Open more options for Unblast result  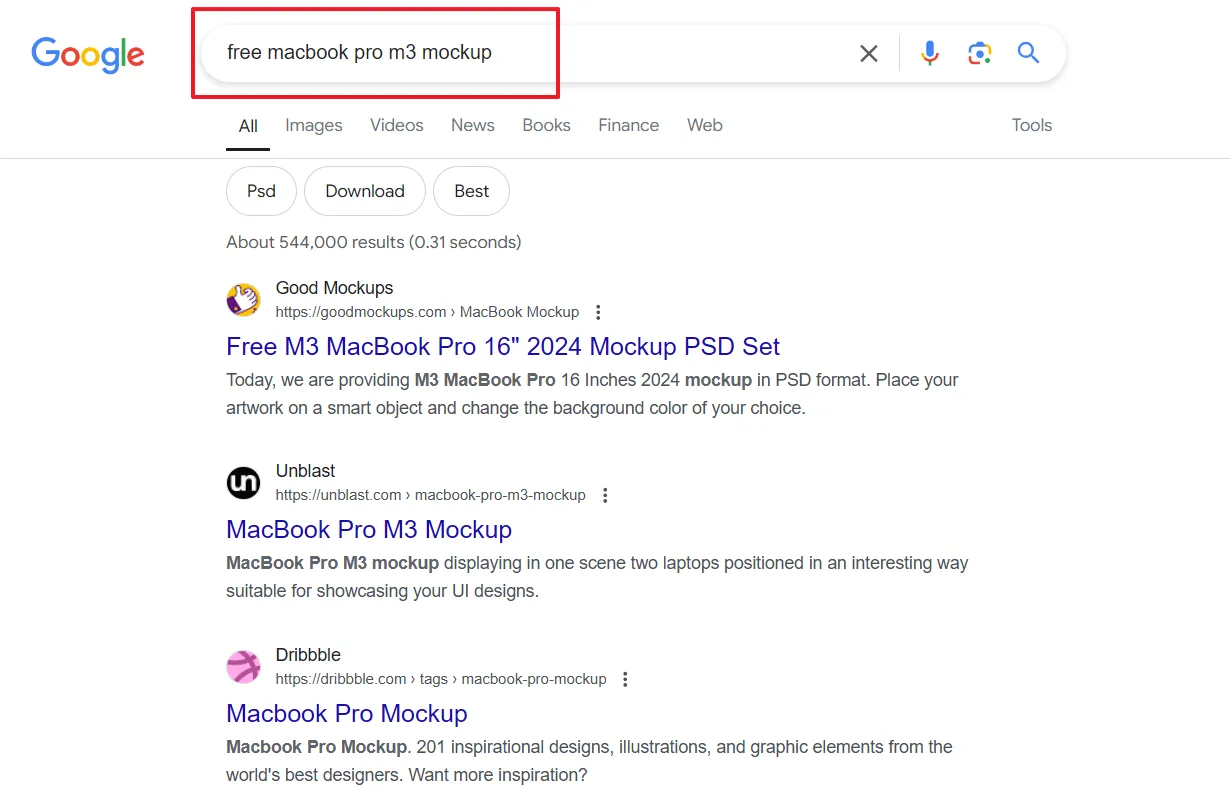605,495
